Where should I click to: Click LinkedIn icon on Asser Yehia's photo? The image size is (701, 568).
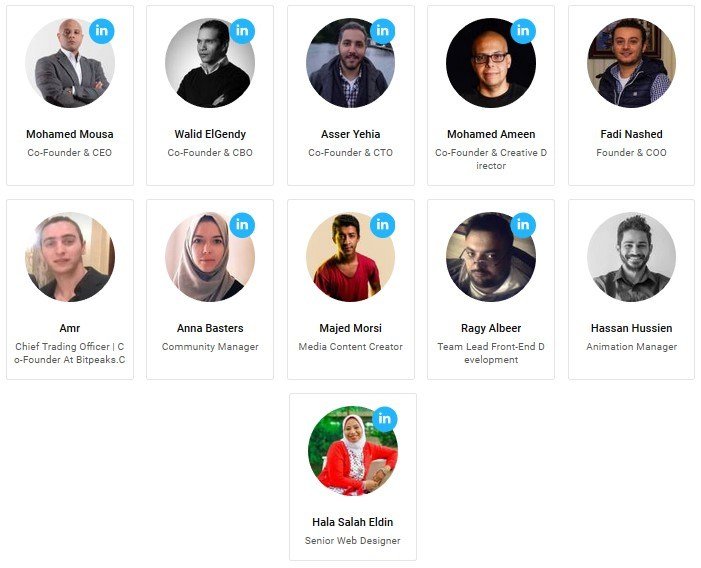coord(382,31)
